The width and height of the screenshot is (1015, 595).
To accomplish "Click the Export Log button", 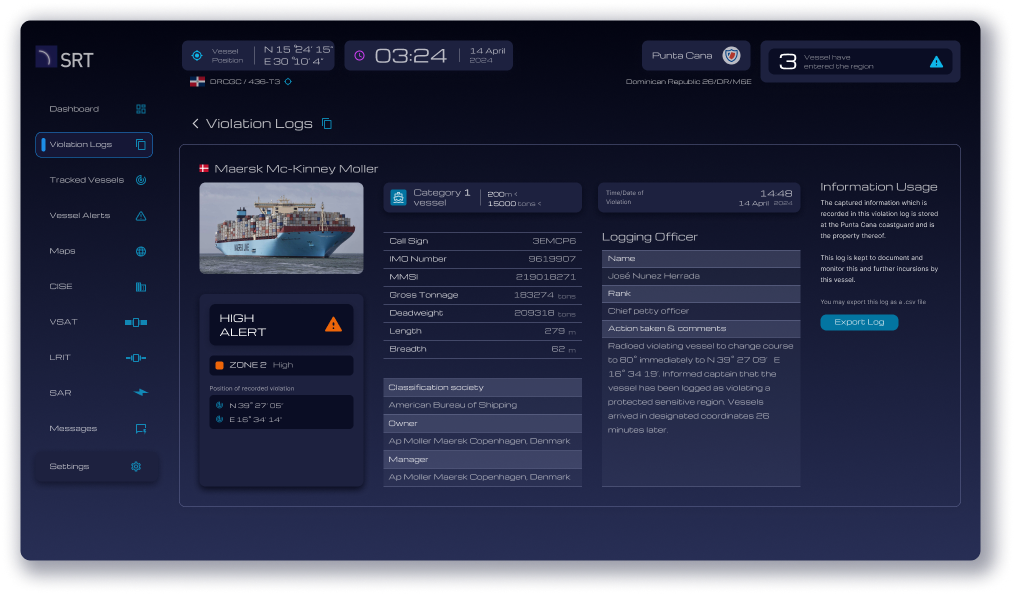I will pos(859,322).
